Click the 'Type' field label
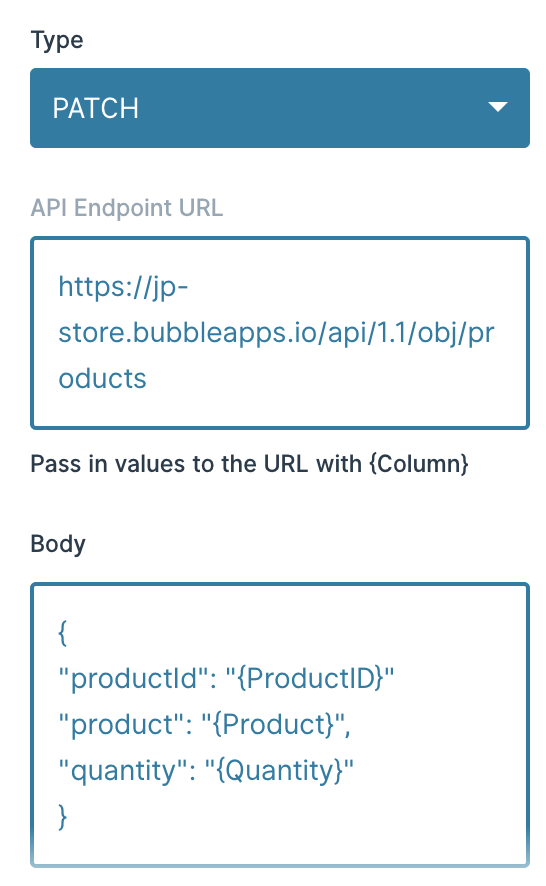This screenshot has width=546, height=886. (x=57, y=41)
